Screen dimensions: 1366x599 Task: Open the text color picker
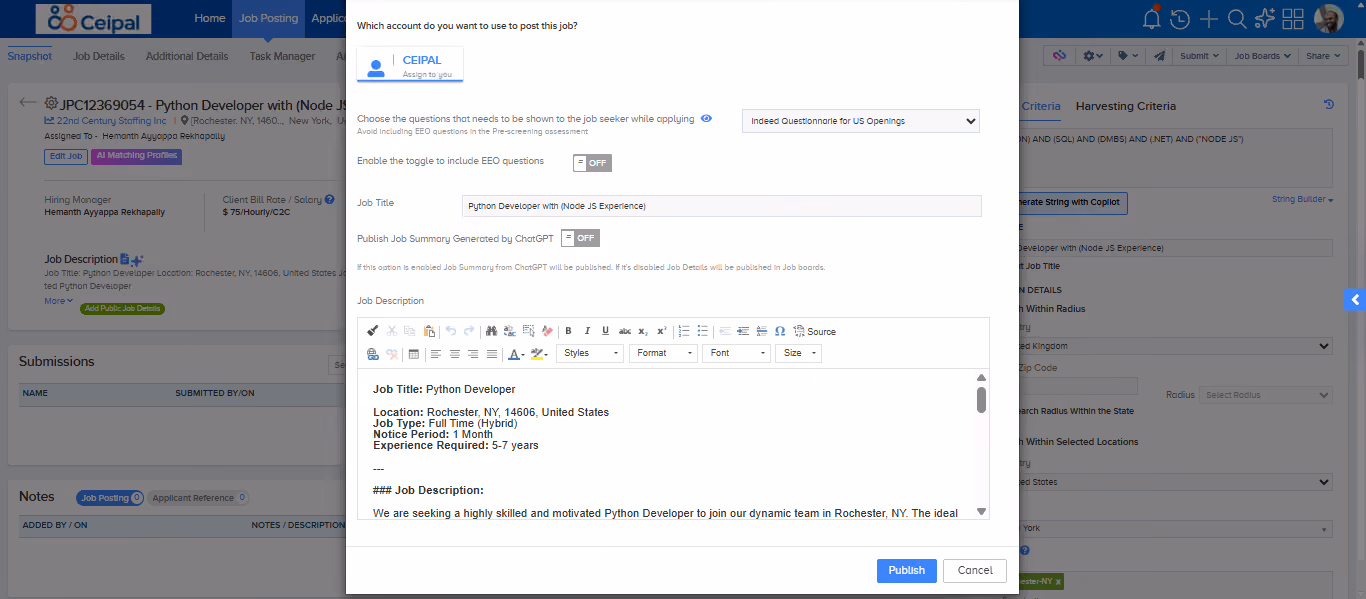click(516, 353)
